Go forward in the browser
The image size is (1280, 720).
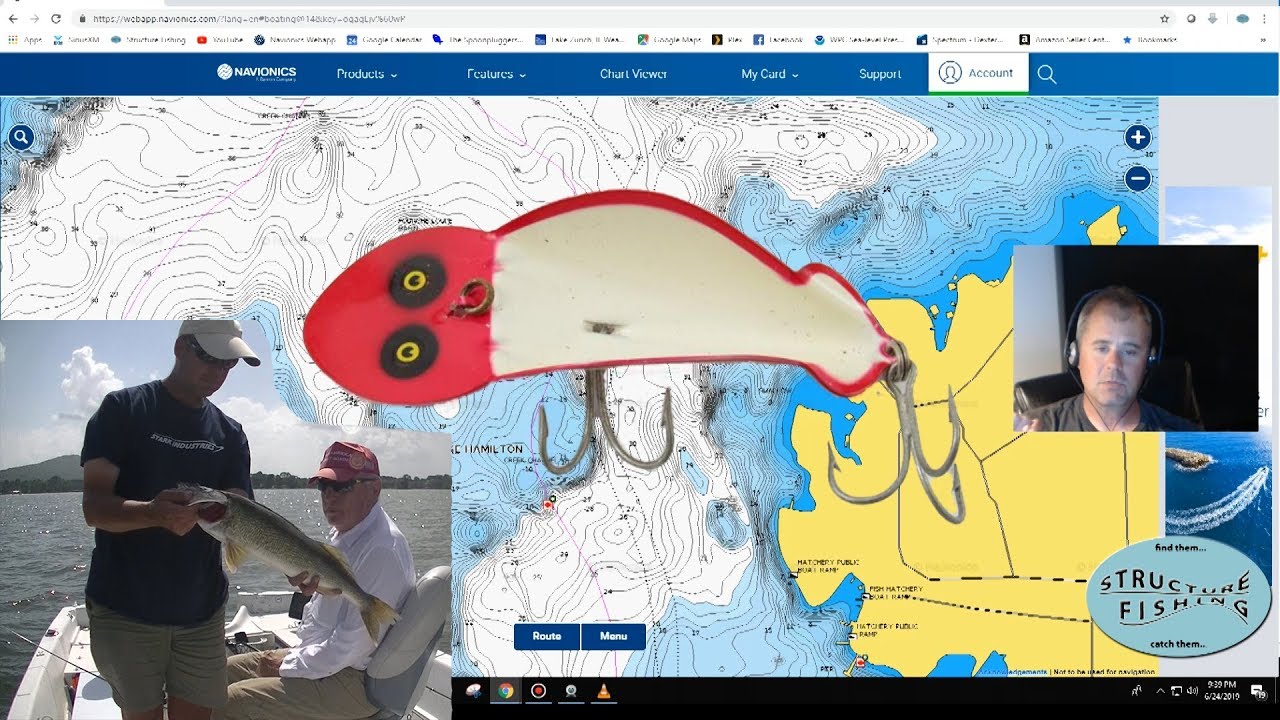point(34,19)
